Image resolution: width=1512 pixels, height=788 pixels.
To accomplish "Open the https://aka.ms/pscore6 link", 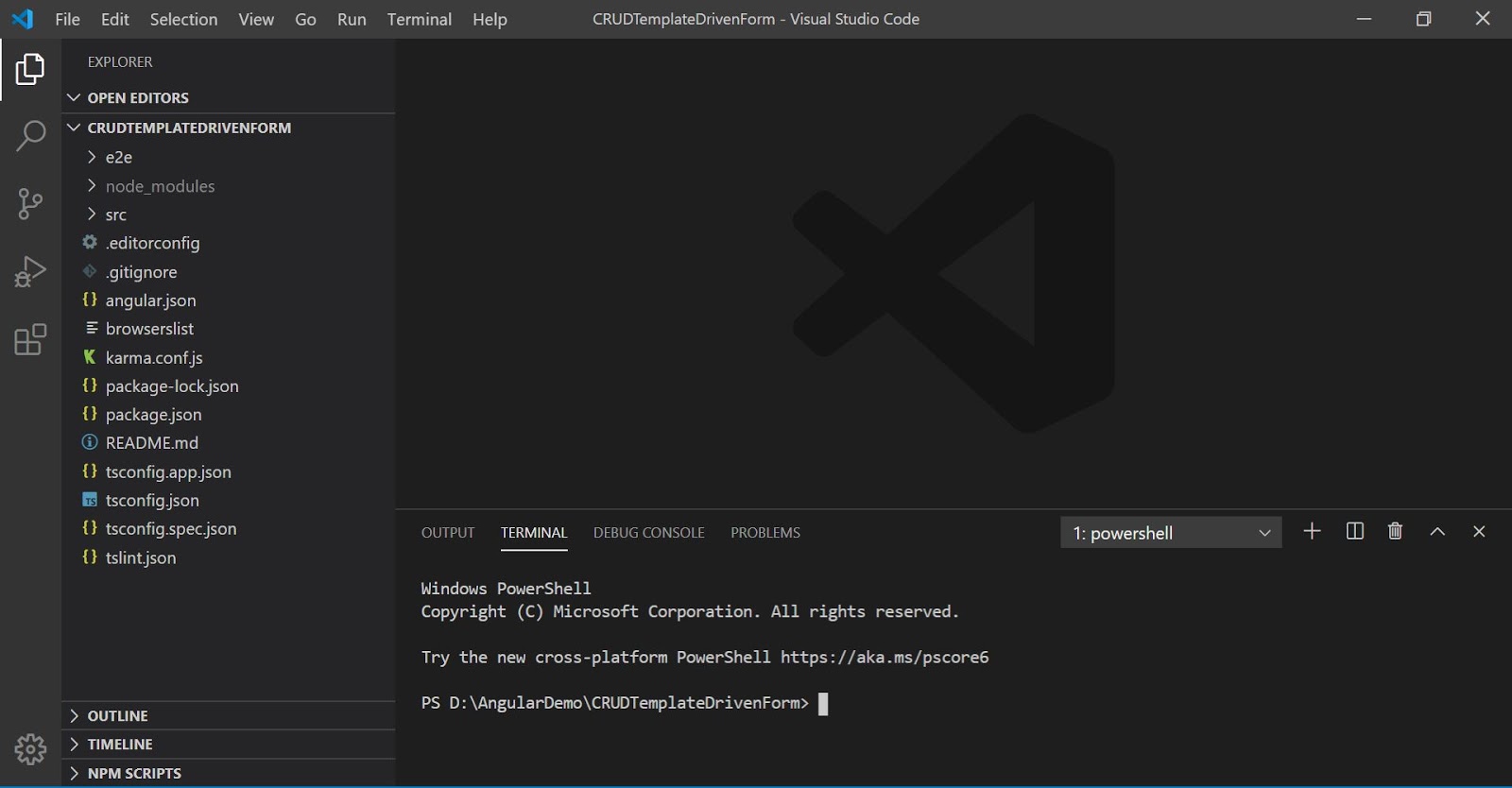I will pos(885,657).
